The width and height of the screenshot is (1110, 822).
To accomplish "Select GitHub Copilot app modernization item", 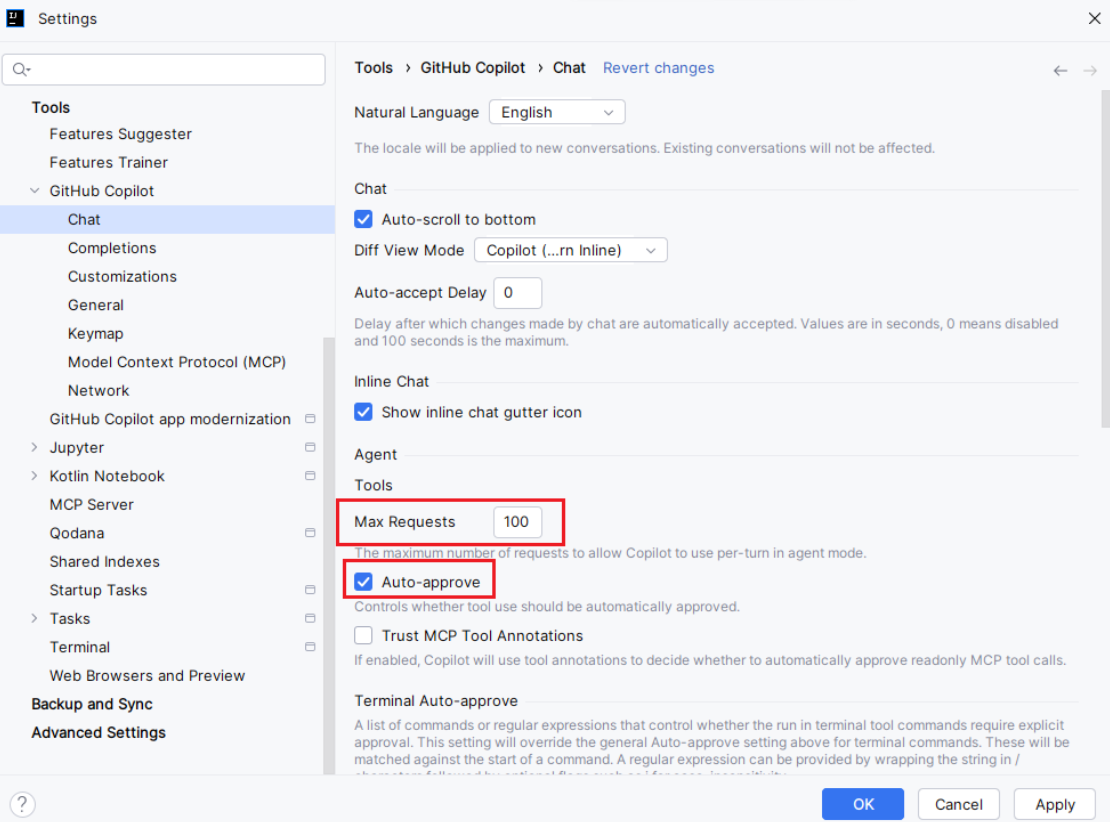I will tap(170, 419).
